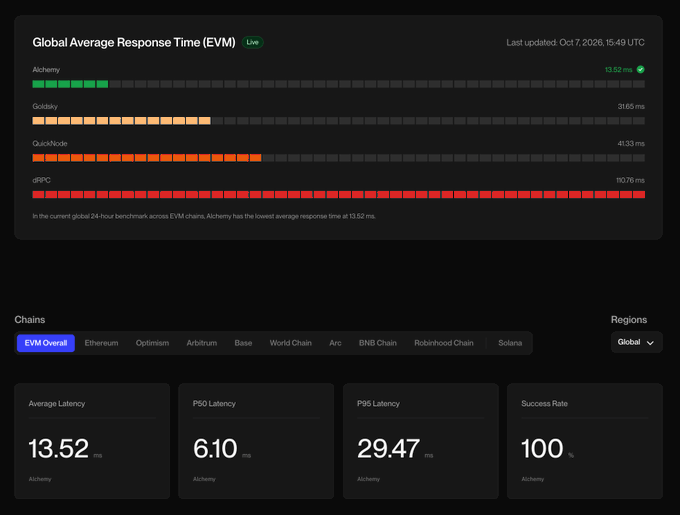Click the QuickNode provider label
The width and height of the screenshot is (680, 515).
tap(50, 143)
